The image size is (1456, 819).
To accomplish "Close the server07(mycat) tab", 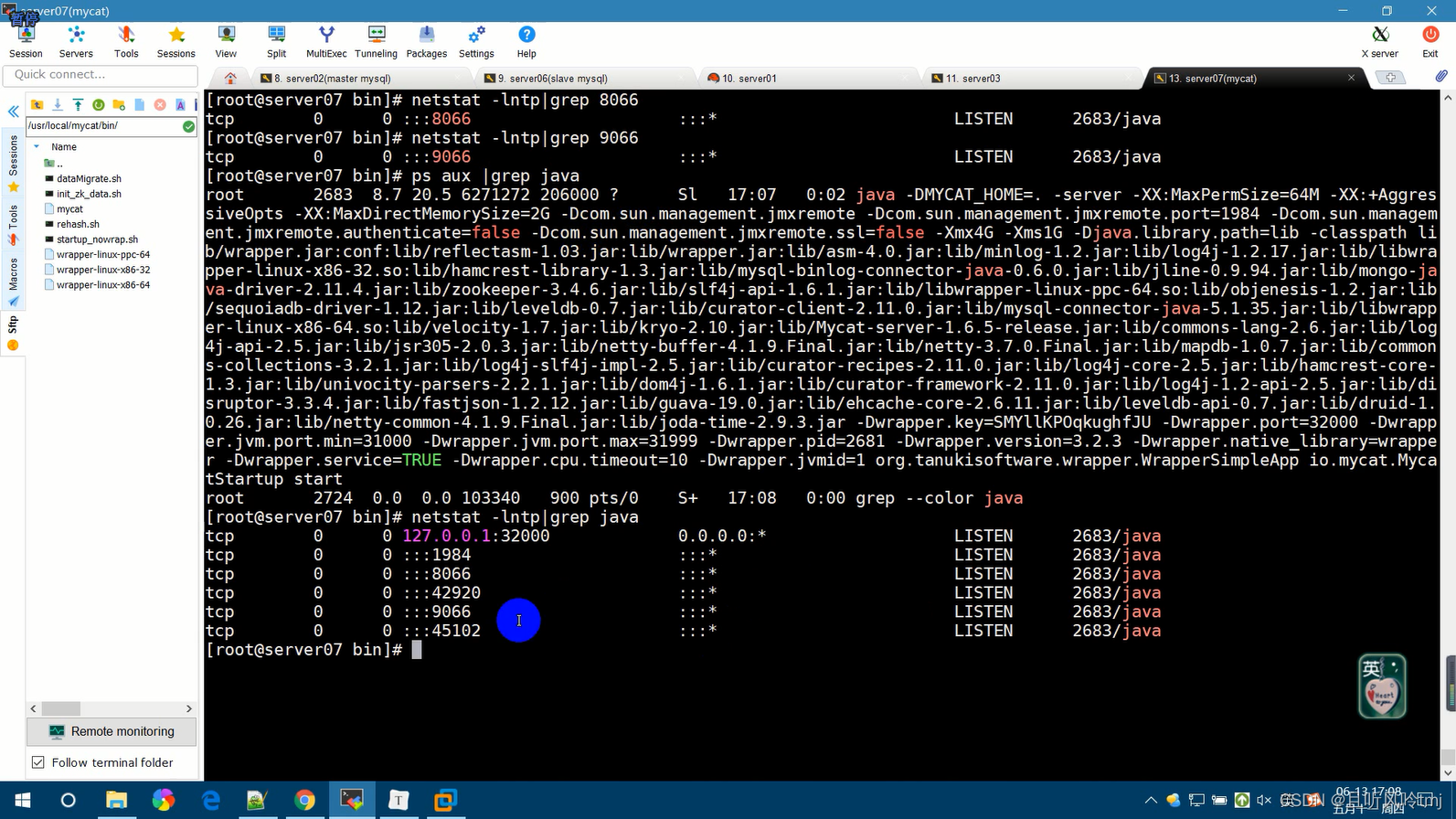I will point(1352,78).
